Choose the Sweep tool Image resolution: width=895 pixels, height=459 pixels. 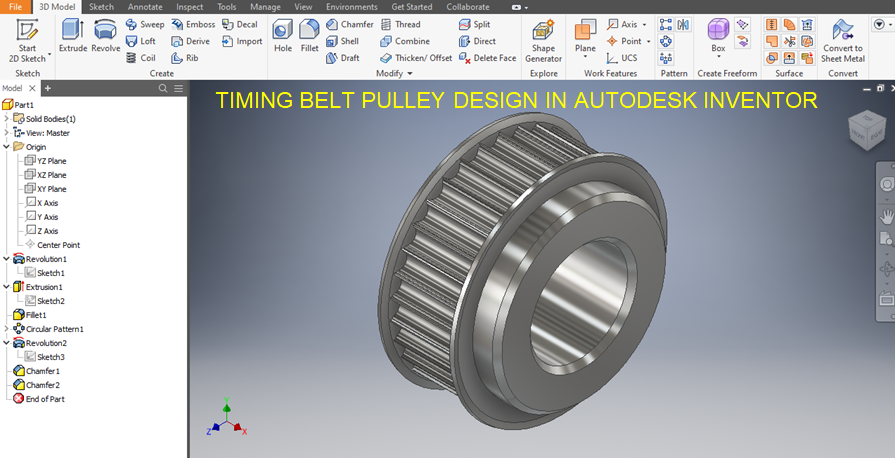coord(145,25)
